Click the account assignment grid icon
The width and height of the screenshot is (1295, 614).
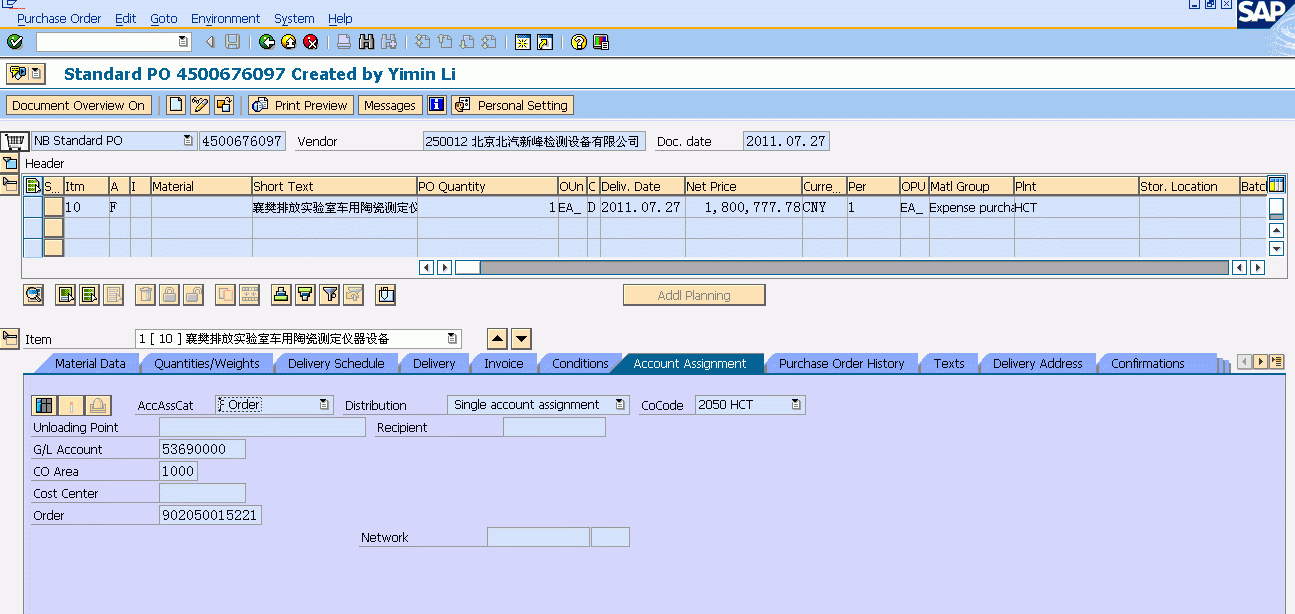43,405
